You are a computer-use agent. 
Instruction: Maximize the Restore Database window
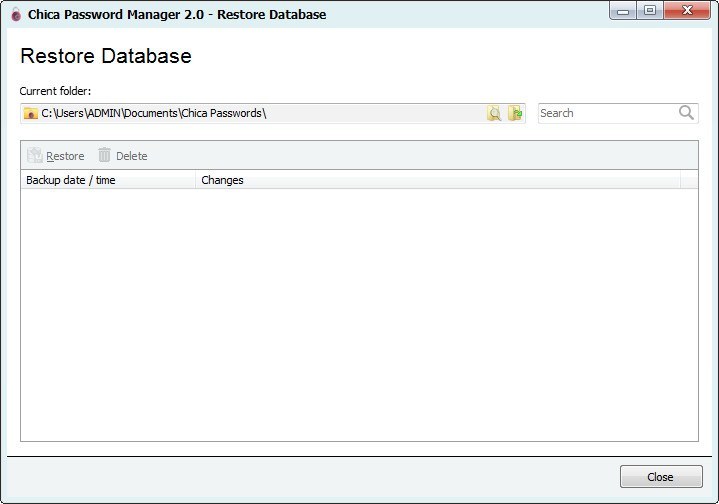click(649, 11)
